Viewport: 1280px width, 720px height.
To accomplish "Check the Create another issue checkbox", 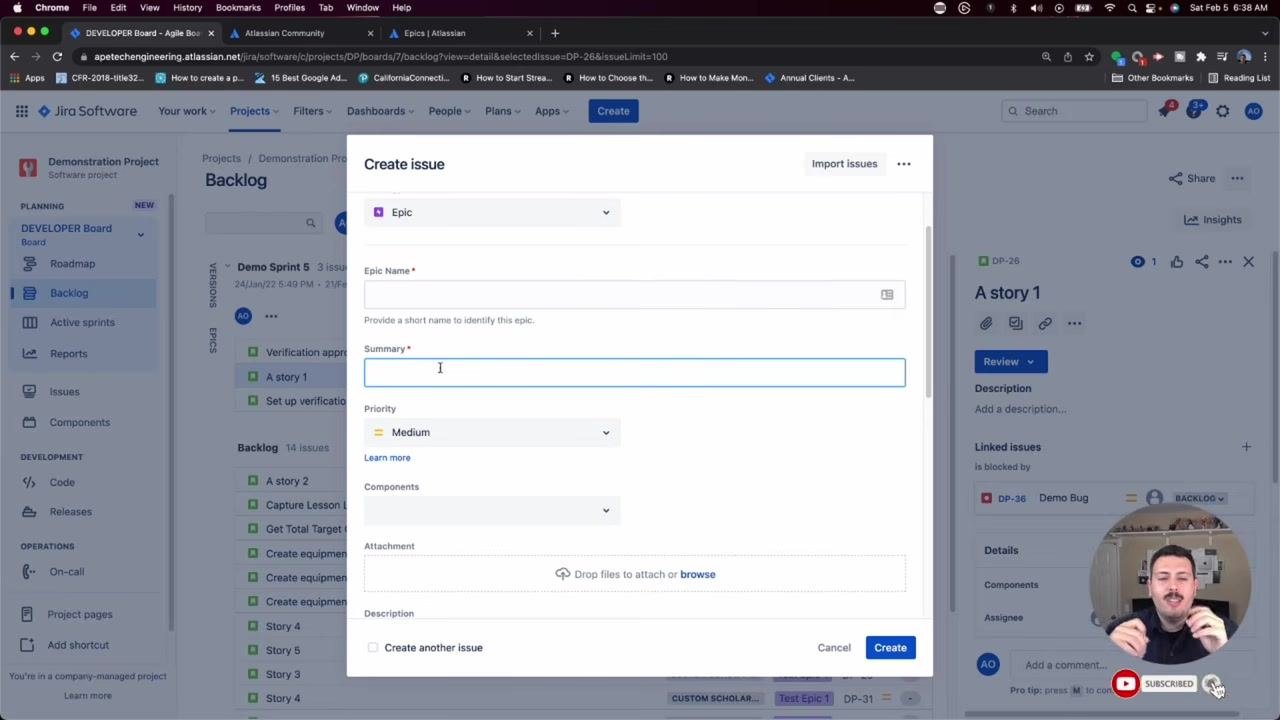I will click(373, 647).
